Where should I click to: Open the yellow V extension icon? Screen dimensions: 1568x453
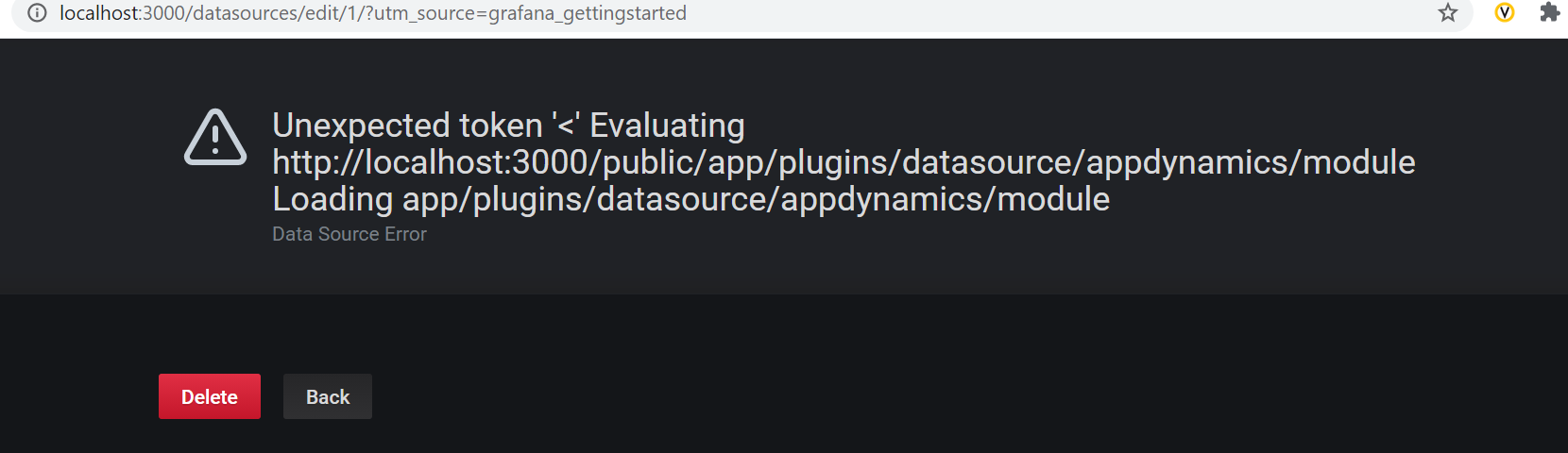coord(1505,13)
